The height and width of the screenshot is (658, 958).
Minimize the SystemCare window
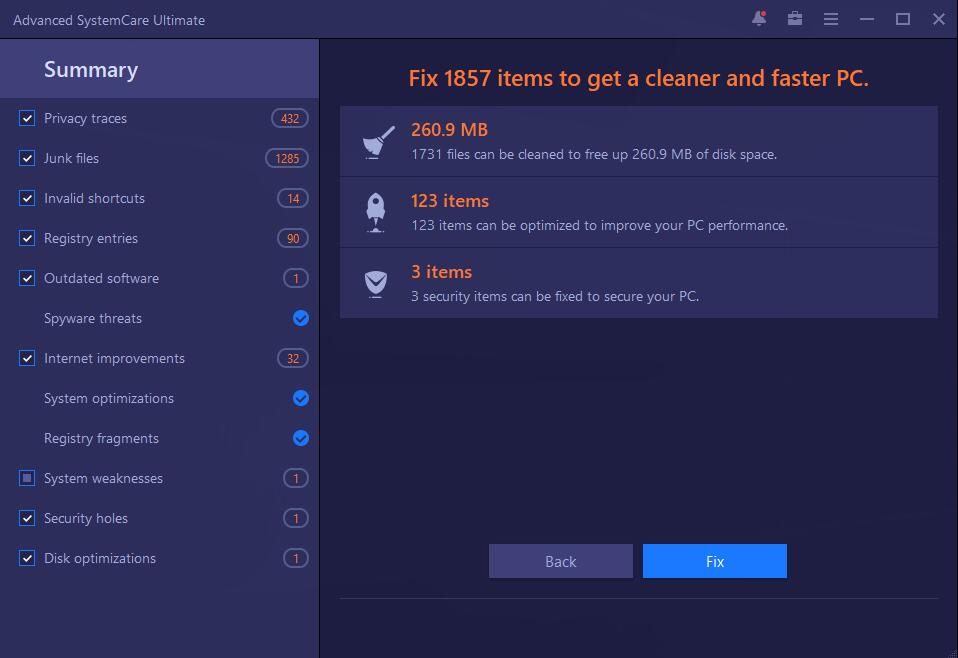[x=866, y=19]
